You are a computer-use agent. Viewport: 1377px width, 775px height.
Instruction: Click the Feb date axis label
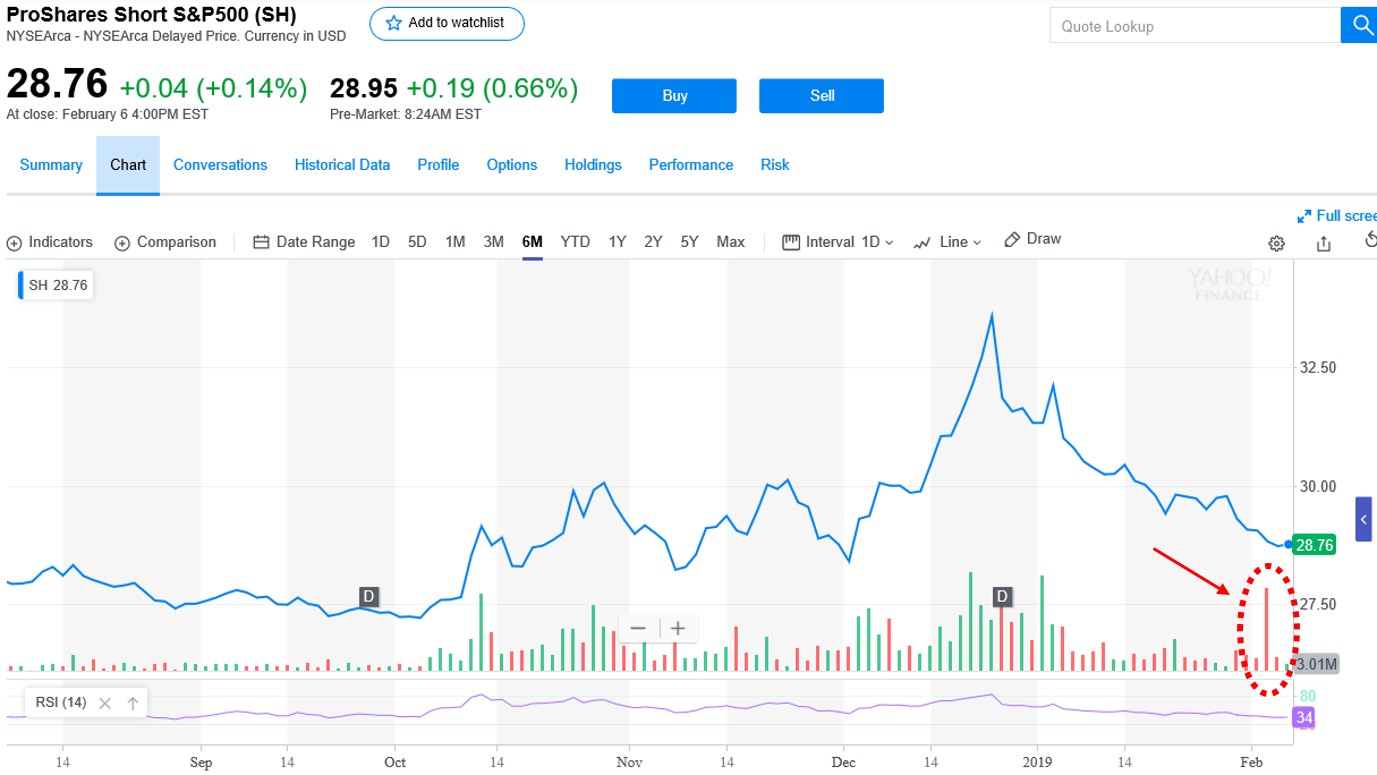point(1251,762)
